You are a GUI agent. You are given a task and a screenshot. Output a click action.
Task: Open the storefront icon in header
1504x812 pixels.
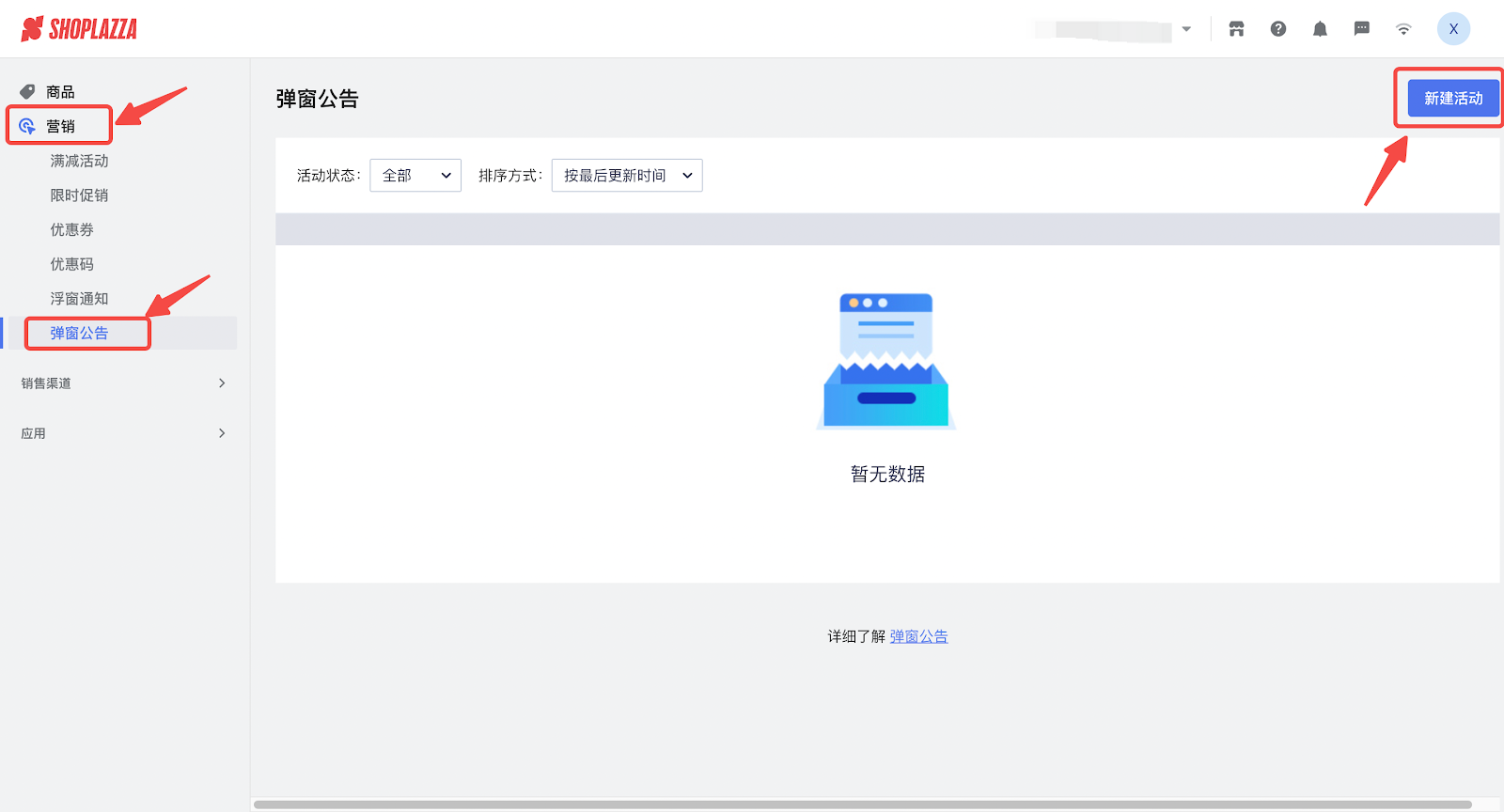[x=1236, y=29]
